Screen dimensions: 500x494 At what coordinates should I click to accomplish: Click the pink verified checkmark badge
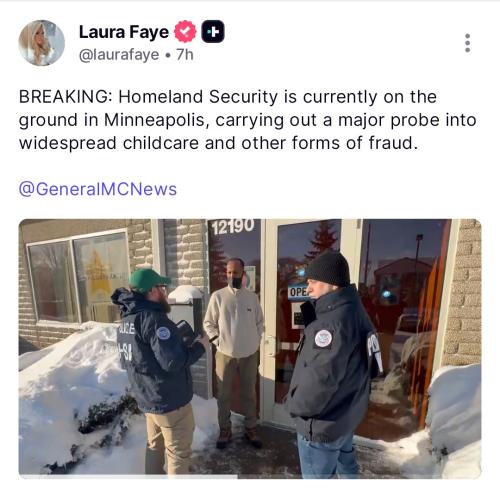[x=185, y=32]
